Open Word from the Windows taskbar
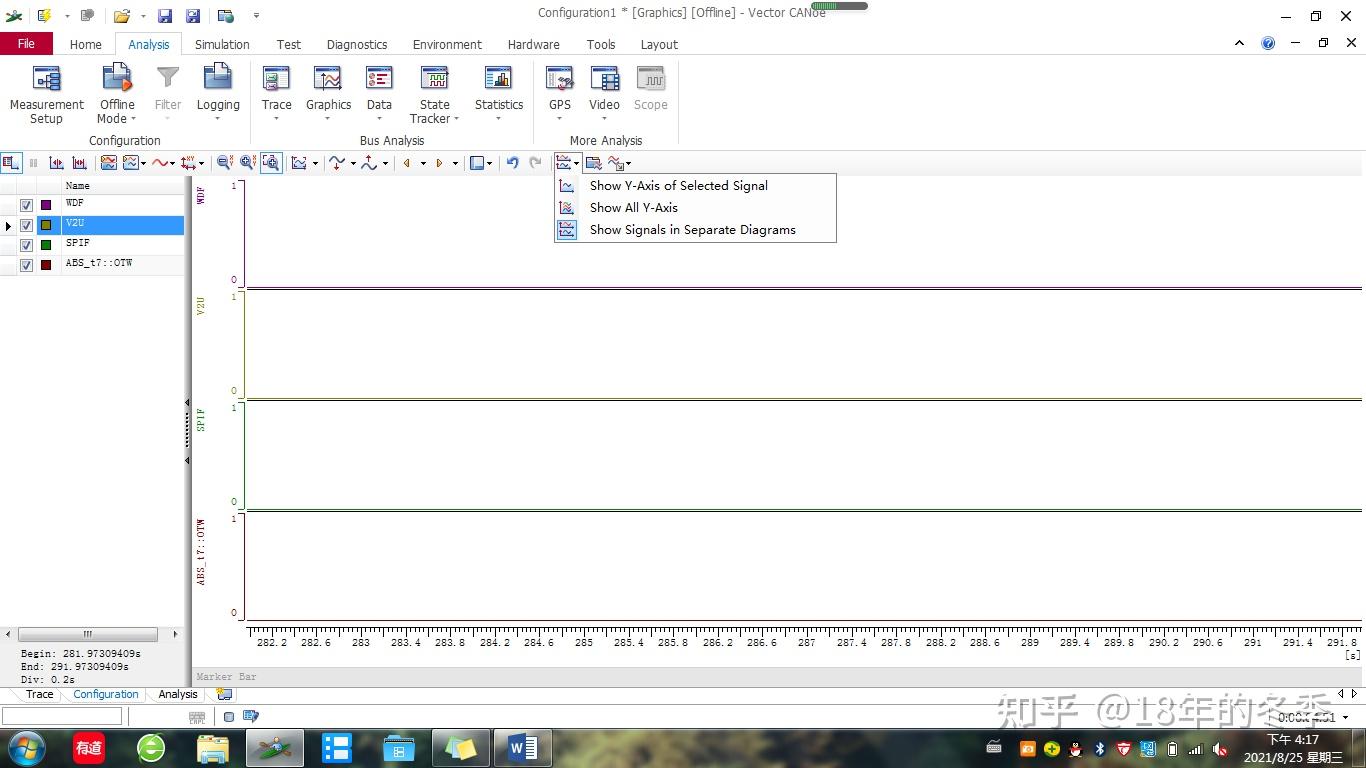Viewport: 1366px width, 768px height. [x=522, y=748]
